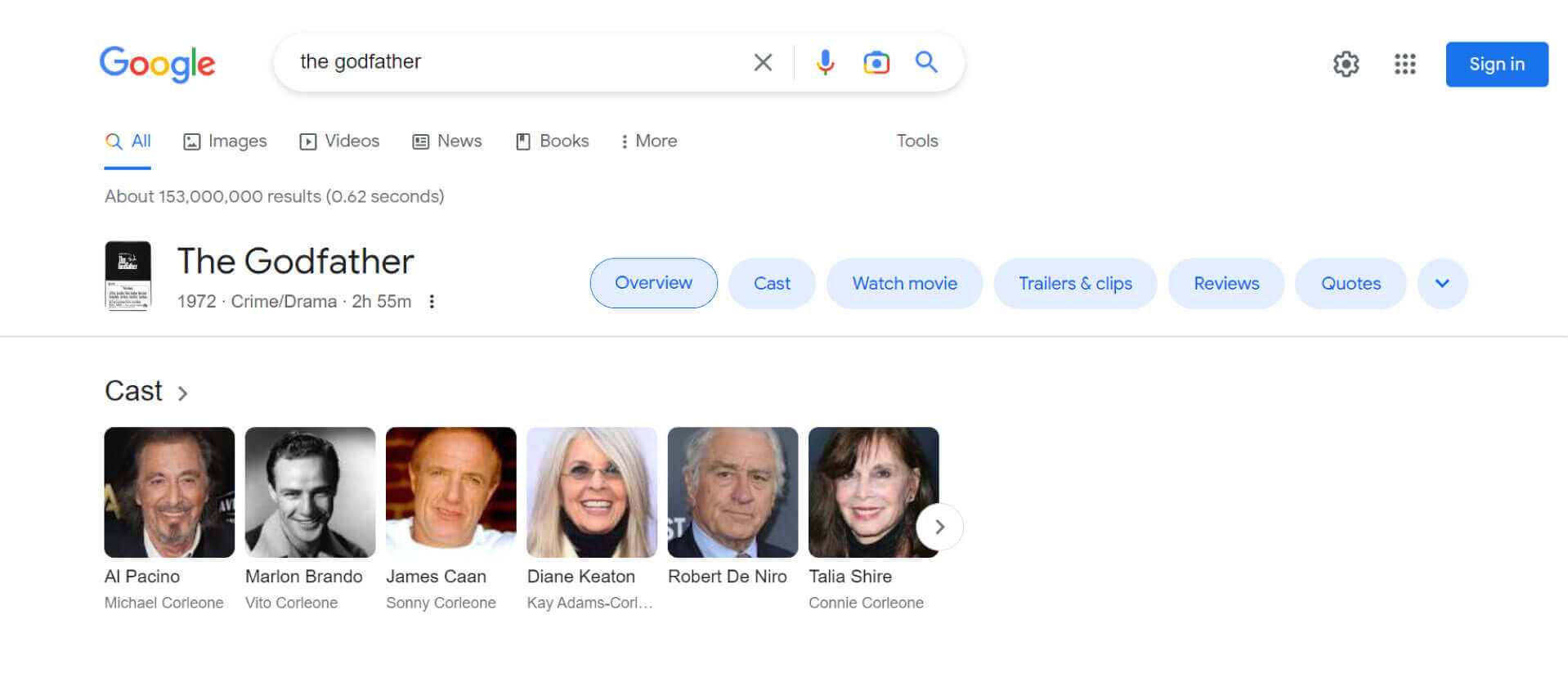Open the Google apps grid icon

point(1404,64)
